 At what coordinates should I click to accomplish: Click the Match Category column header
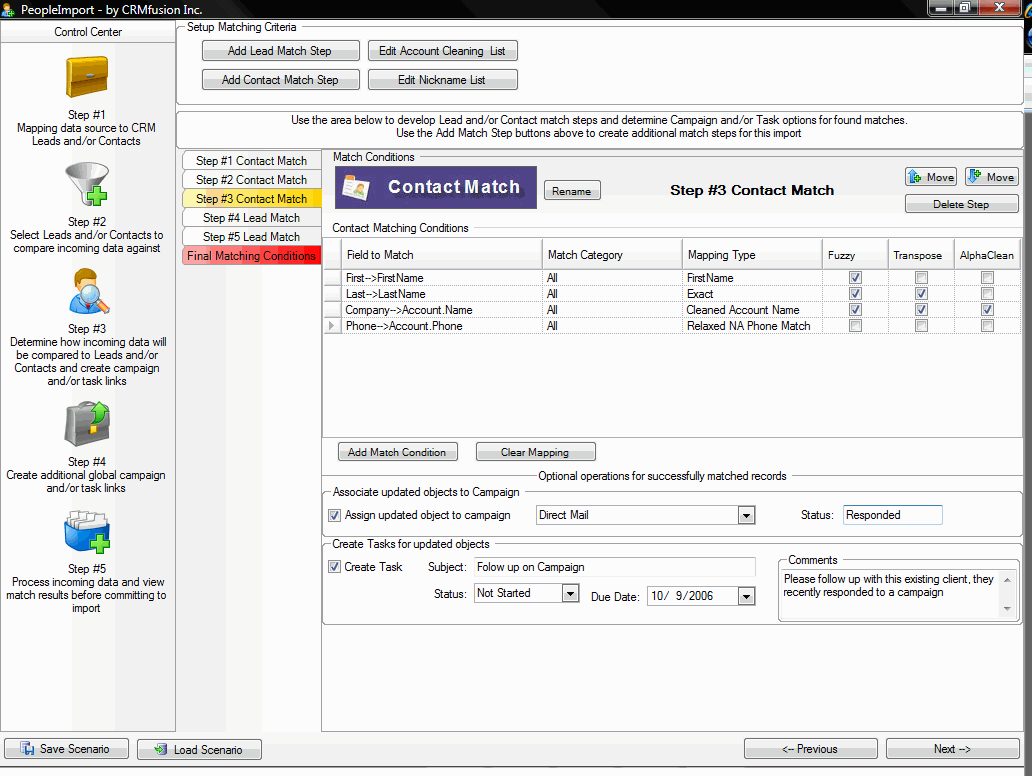pyautogui.click(x=612, y=255)
